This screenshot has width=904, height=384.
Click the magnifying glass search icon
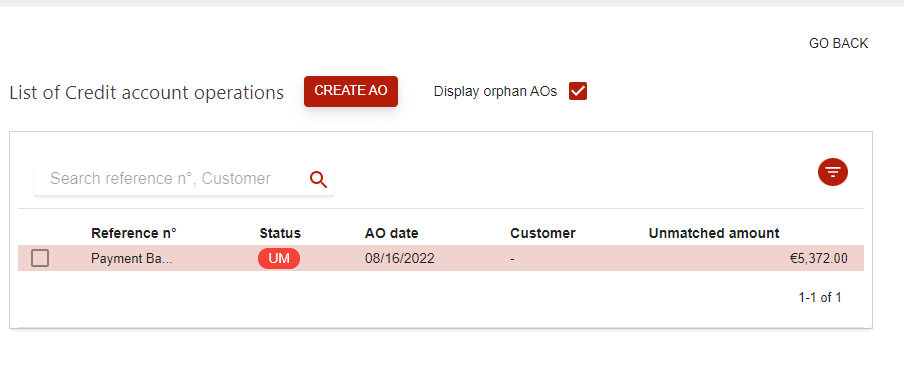click(318, 179)
